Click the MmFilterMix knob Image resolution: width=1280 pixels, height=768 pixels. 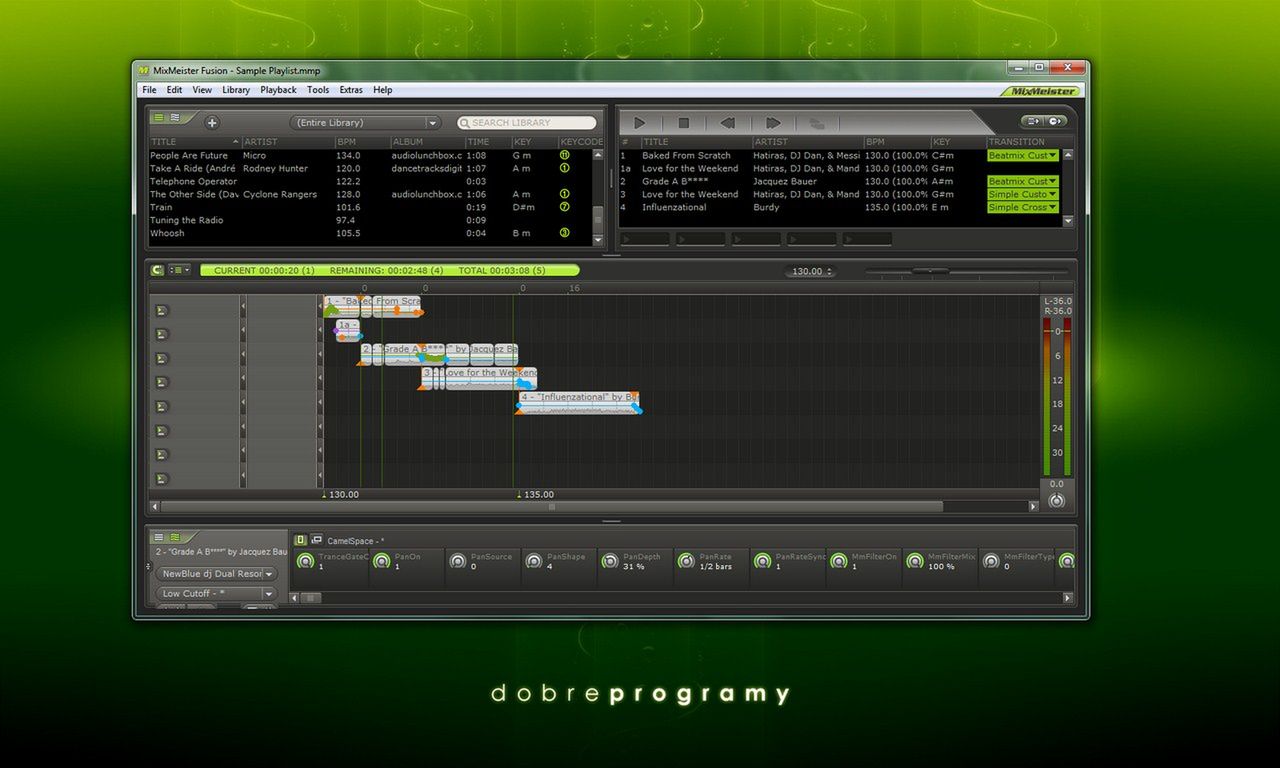pos(915,562)
